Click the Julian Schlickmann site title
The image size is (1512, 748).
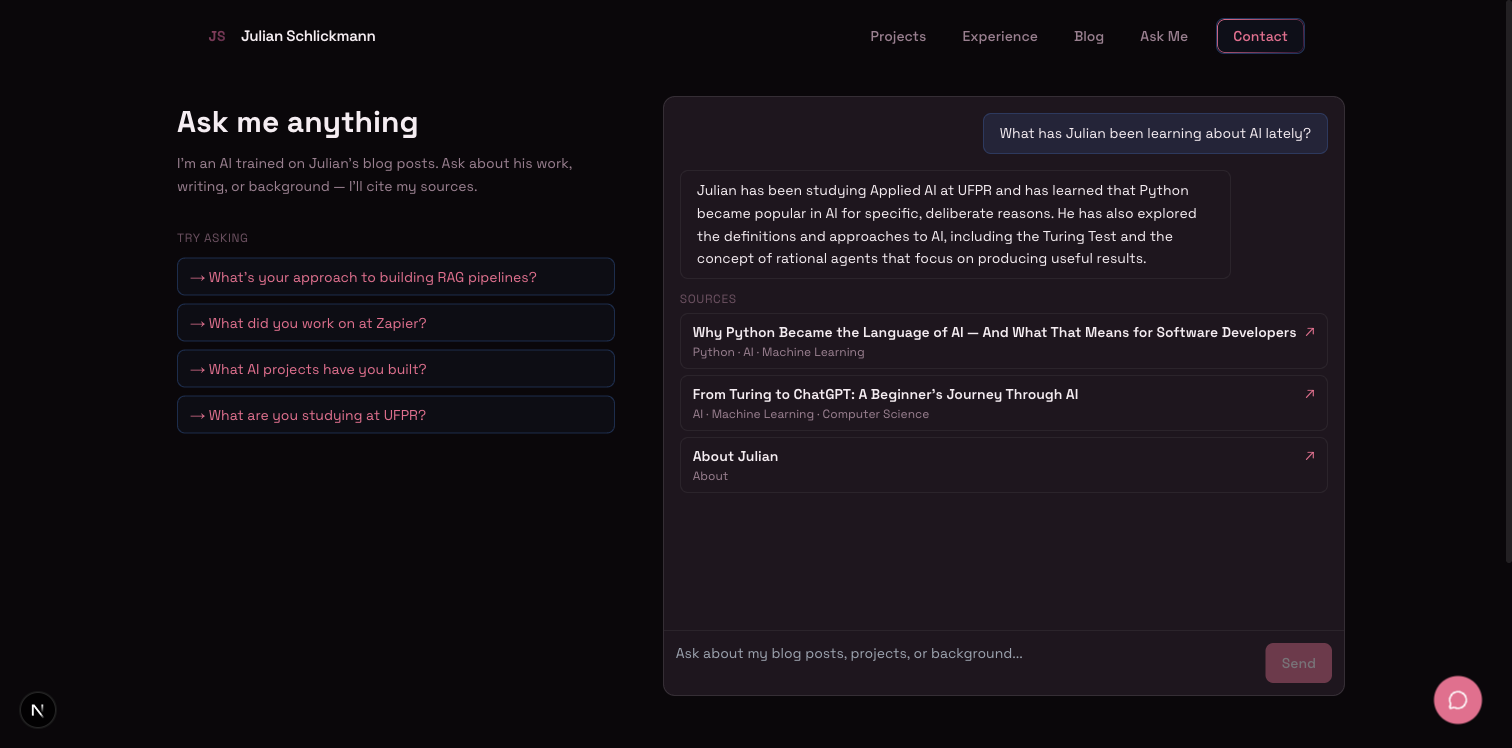[308, 36]
